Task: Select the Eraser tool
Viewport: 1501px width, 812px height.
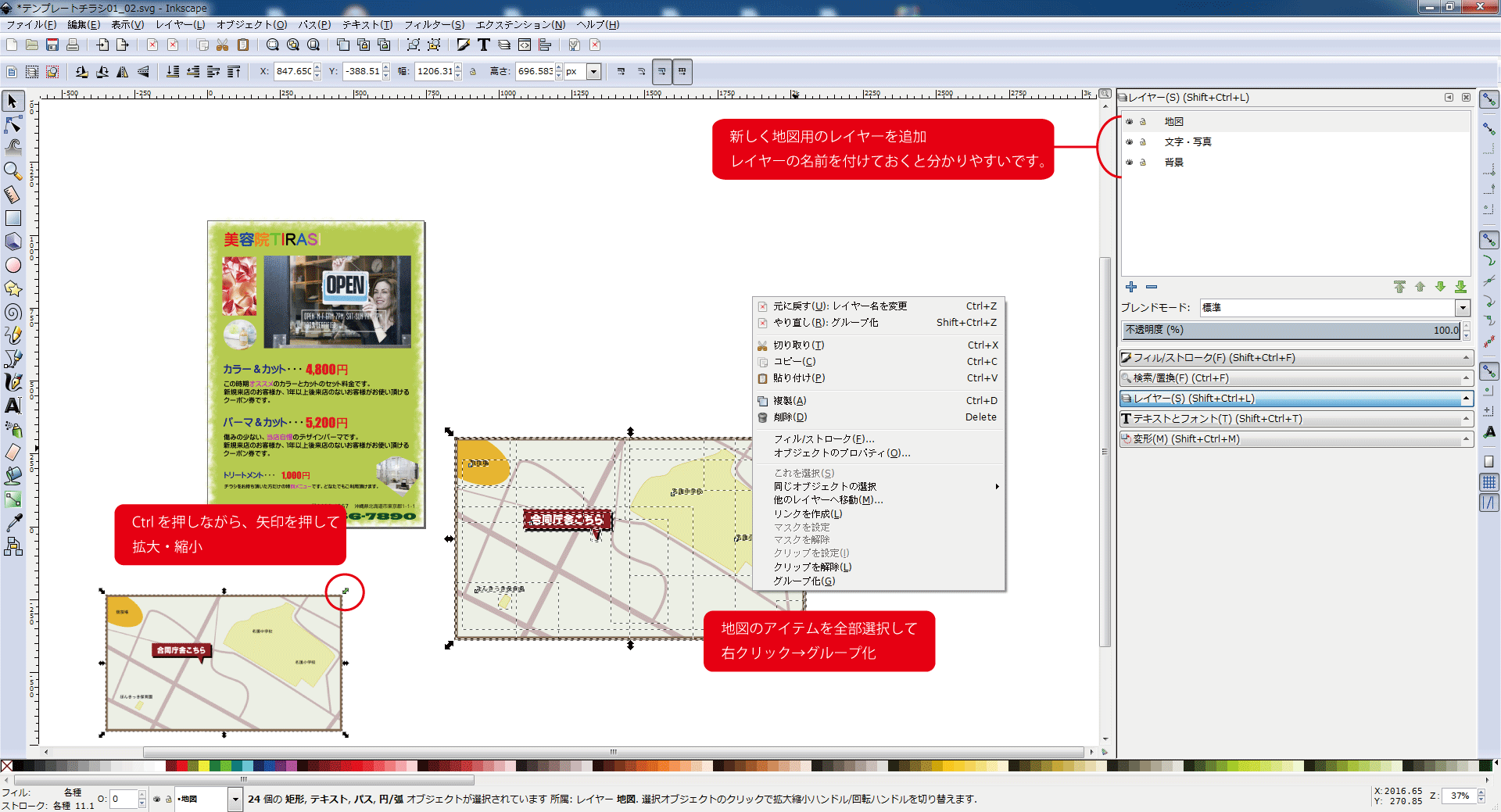Action: (13, 453)
